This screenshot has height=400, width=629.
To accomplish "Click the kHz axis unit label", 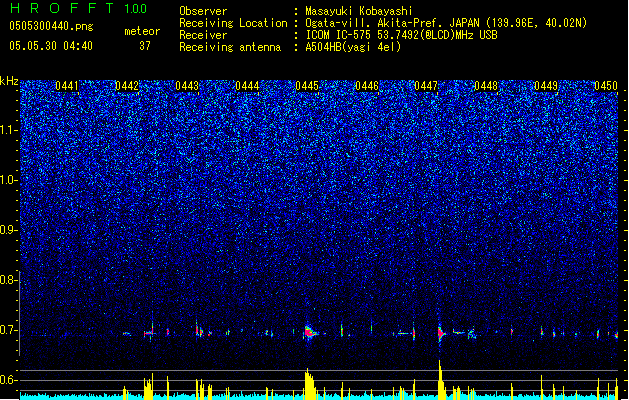I will tap(9, 81).
